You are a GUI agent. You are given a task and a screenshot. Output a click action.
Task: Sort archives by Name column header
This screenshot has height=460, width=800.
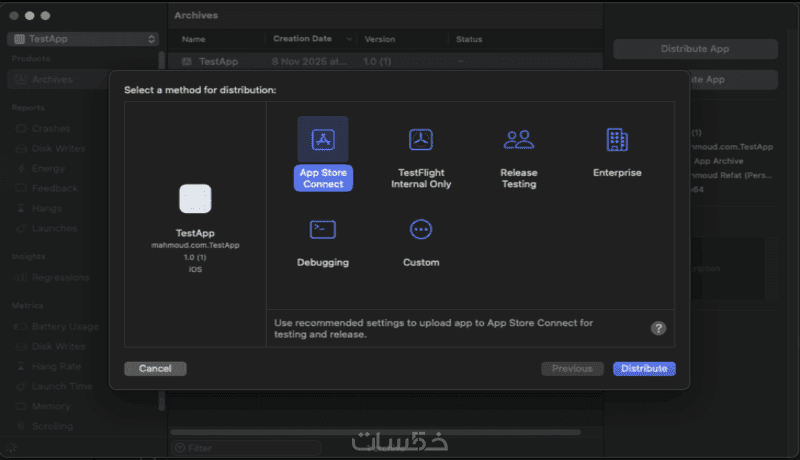click(193, 39)
